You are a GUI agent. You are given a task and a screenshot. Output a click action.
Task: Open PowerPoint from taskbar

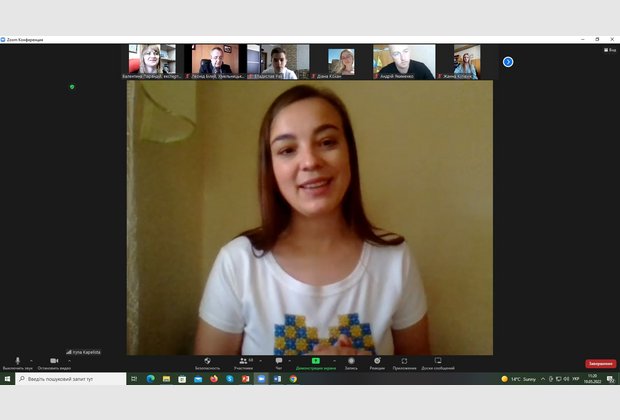(x=246, y=379)
